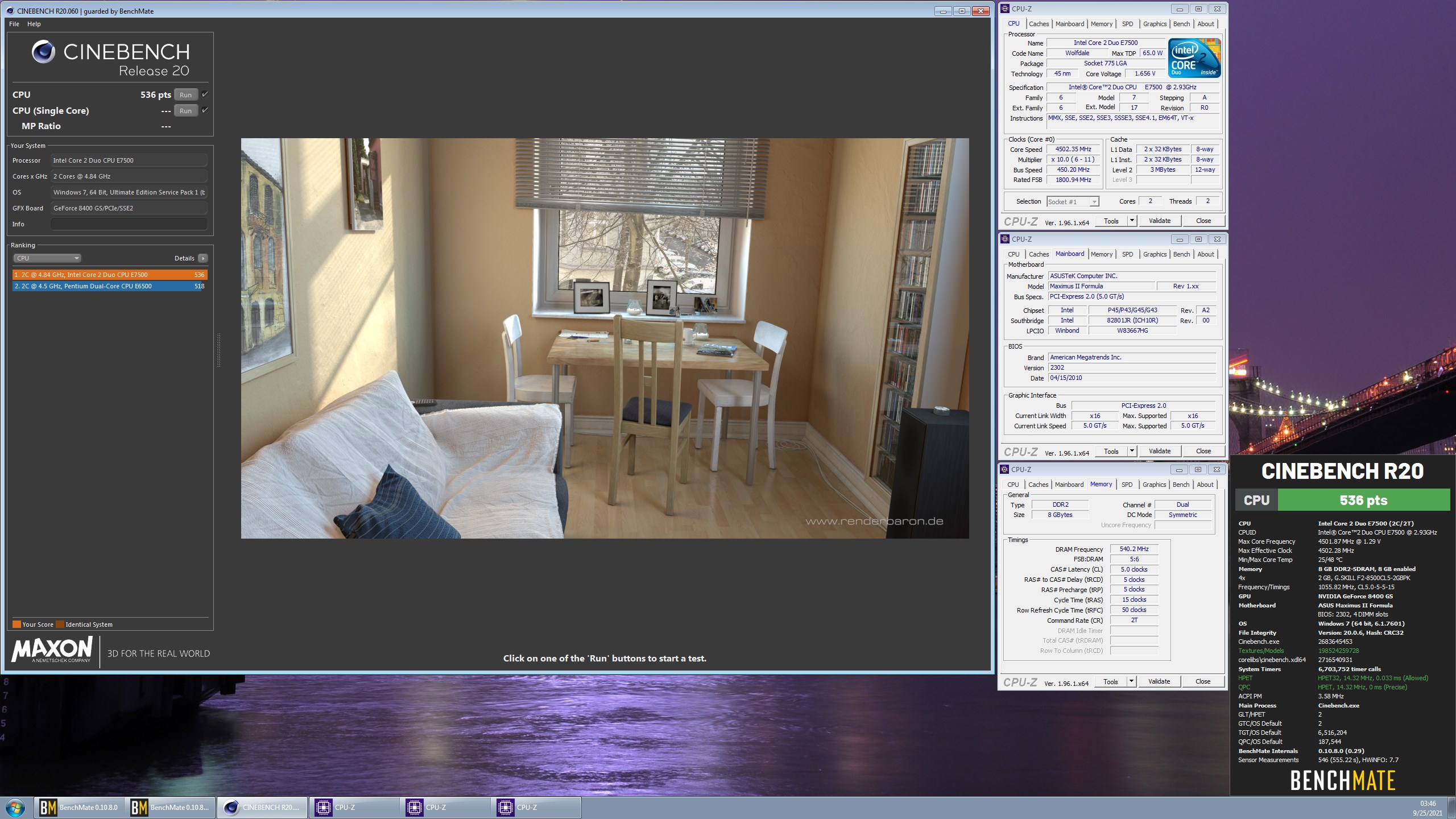Run the CPU multi-core test
Viewport: 1456px width, 819px height.
click(x=186, y=95)
